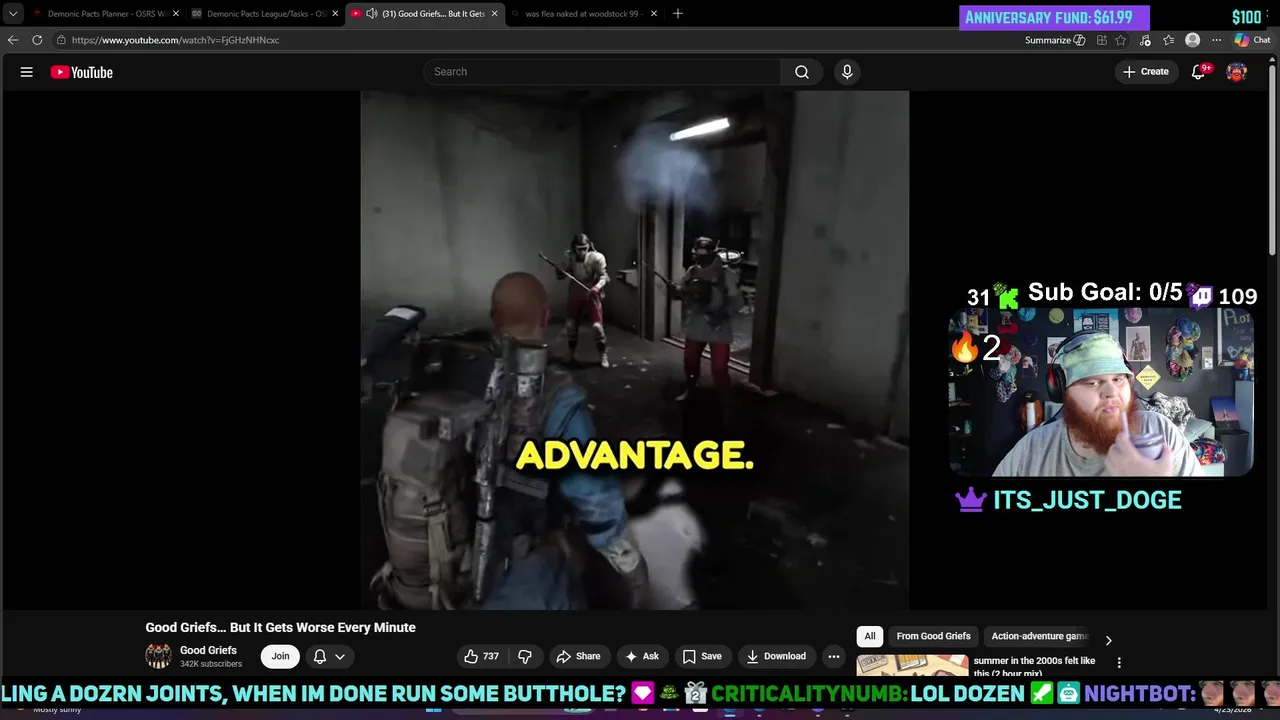Image resolution: width=1280 pixels, height=720 pixels.
Task: Select the From Good Griefs chip
Action: click(933, 636)
